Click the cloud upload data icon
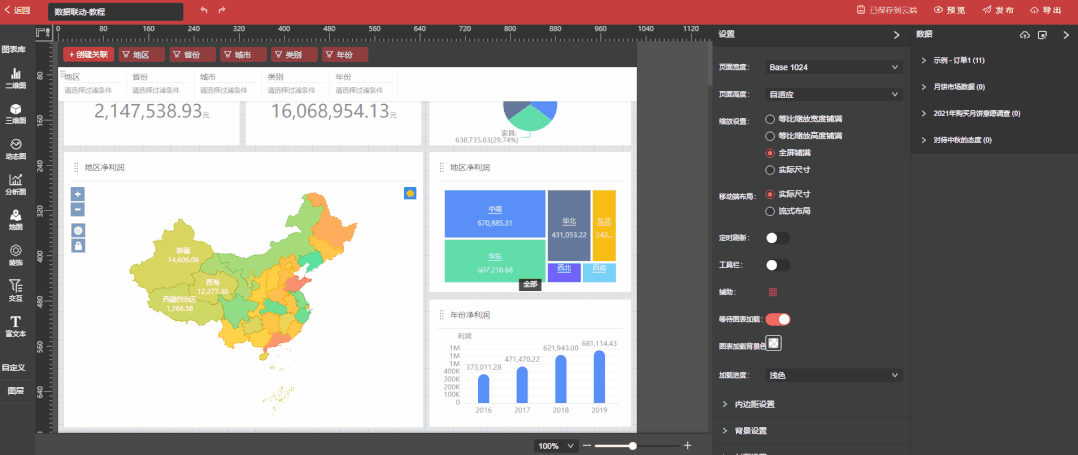The image size is (1078, 455). [1024, 35]
